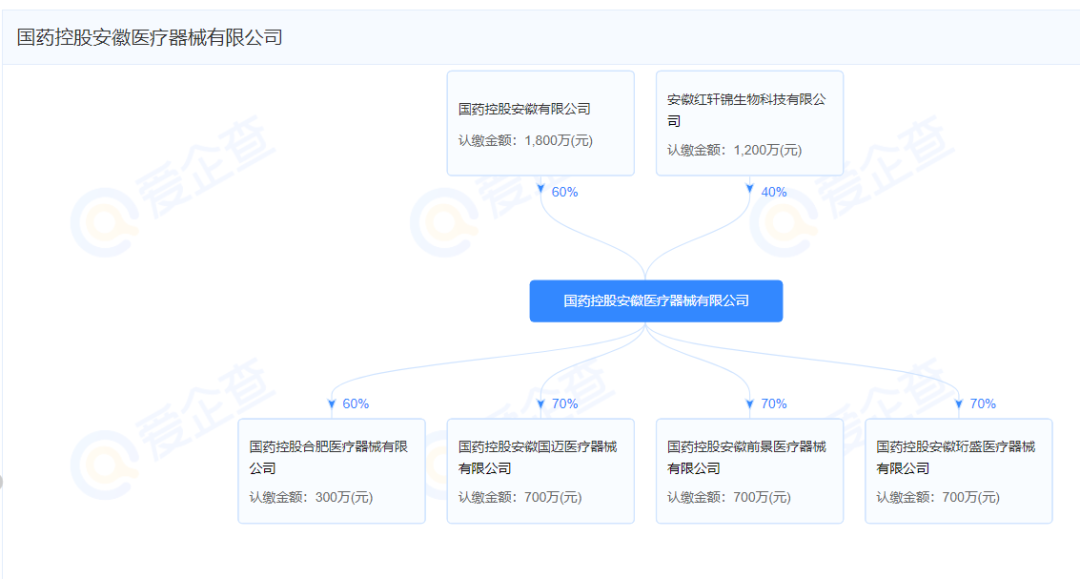1080x579 pixels.
Task: Click the 认缴金额: 1,800万(元) text
Action: coord(526,140)
